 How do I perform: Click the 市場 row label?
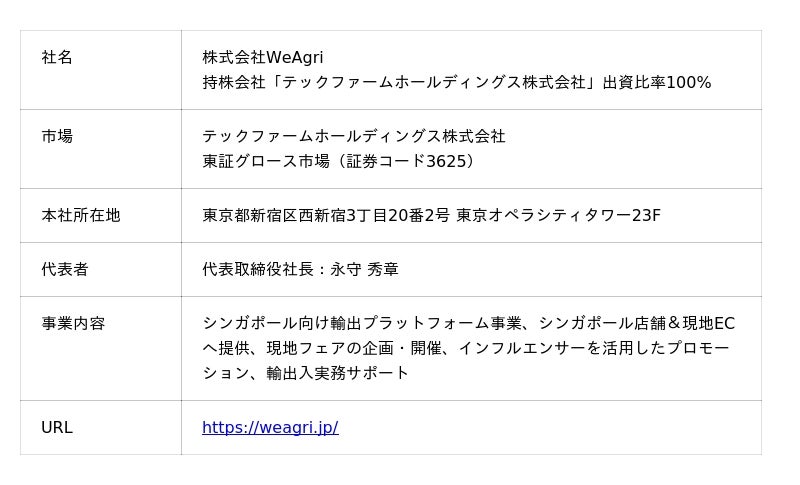click(x=57, y=136)
